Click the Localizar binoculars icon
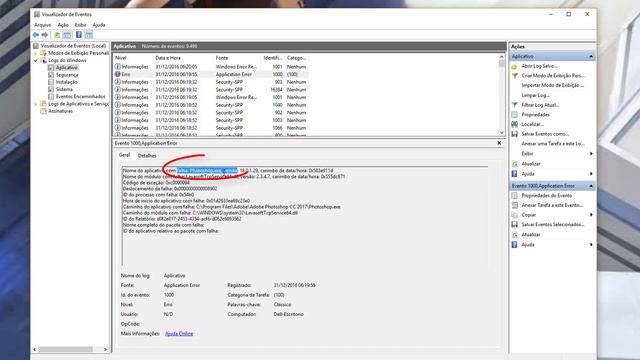Screen dimensions: 640x360 (514, 124)
